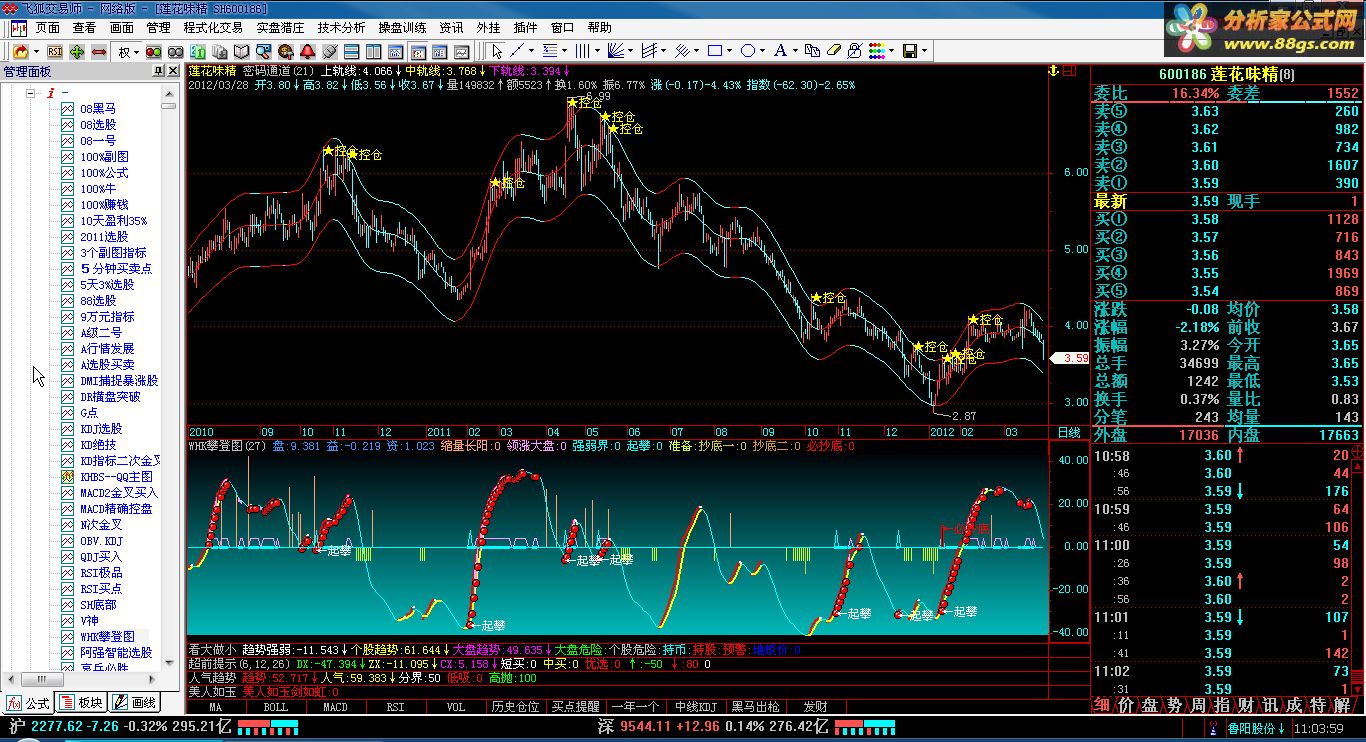
Task: Select the rectangle drawing tool
Action: [x=715, y=51]
